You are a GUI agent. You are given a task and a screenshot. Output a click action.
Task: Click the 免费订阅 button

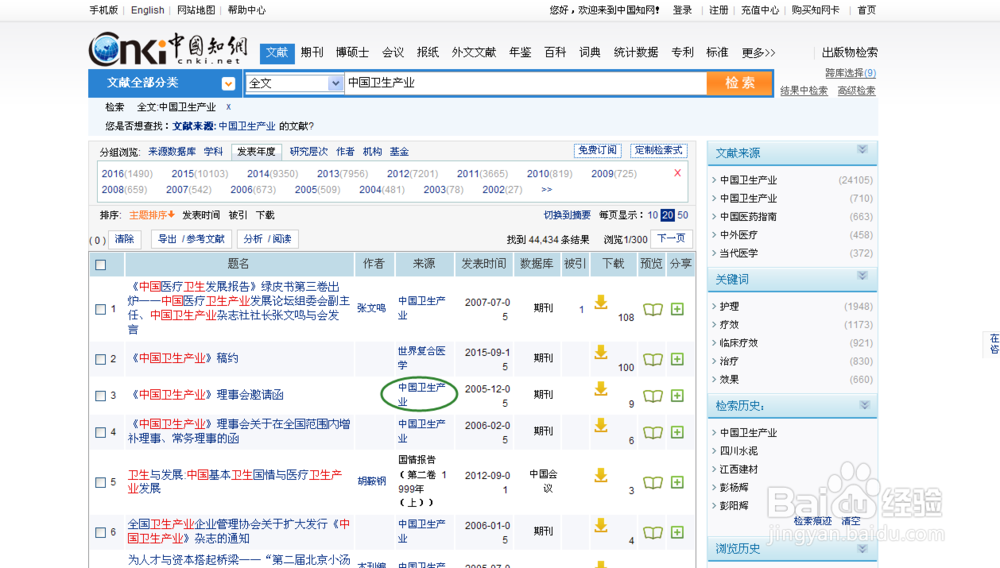(598, 150)
